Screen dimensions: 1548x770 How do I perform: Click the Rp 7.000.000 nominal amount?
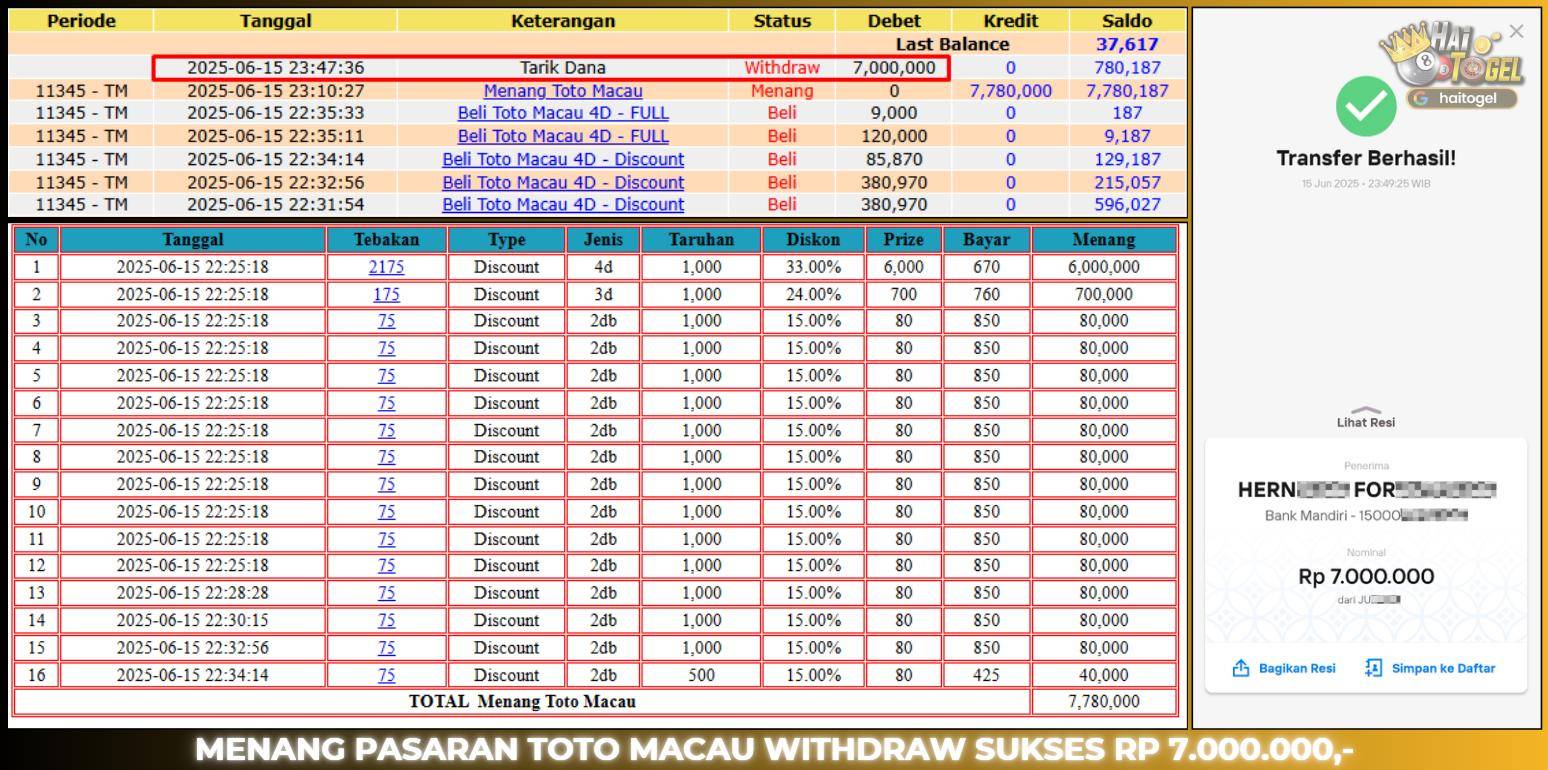(x=1366, y=576)
